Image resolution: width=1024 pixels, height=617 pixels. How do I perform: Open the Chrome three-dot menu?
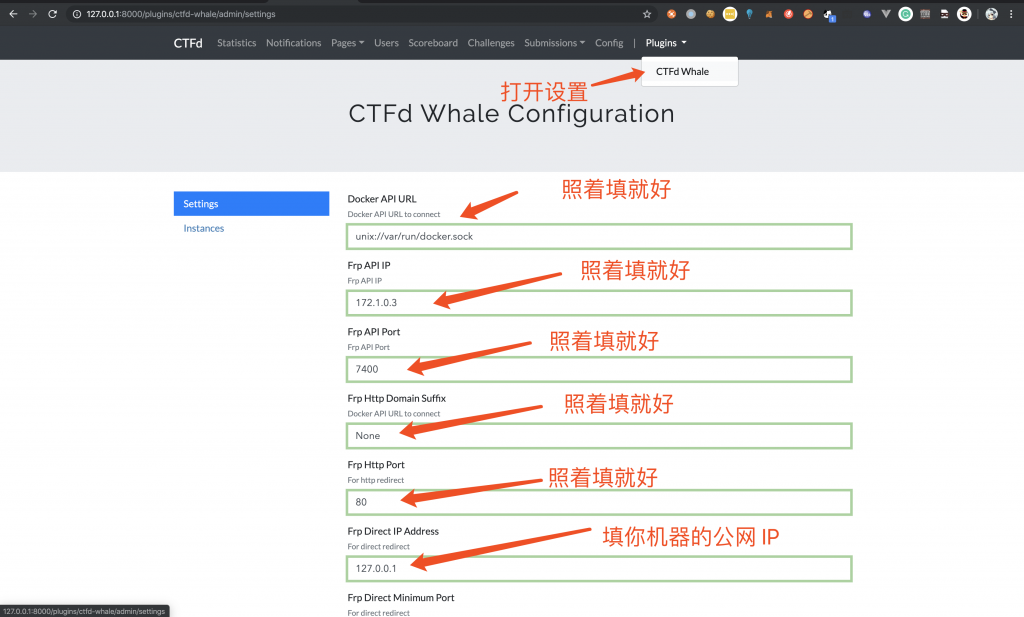pos(1012,14)
